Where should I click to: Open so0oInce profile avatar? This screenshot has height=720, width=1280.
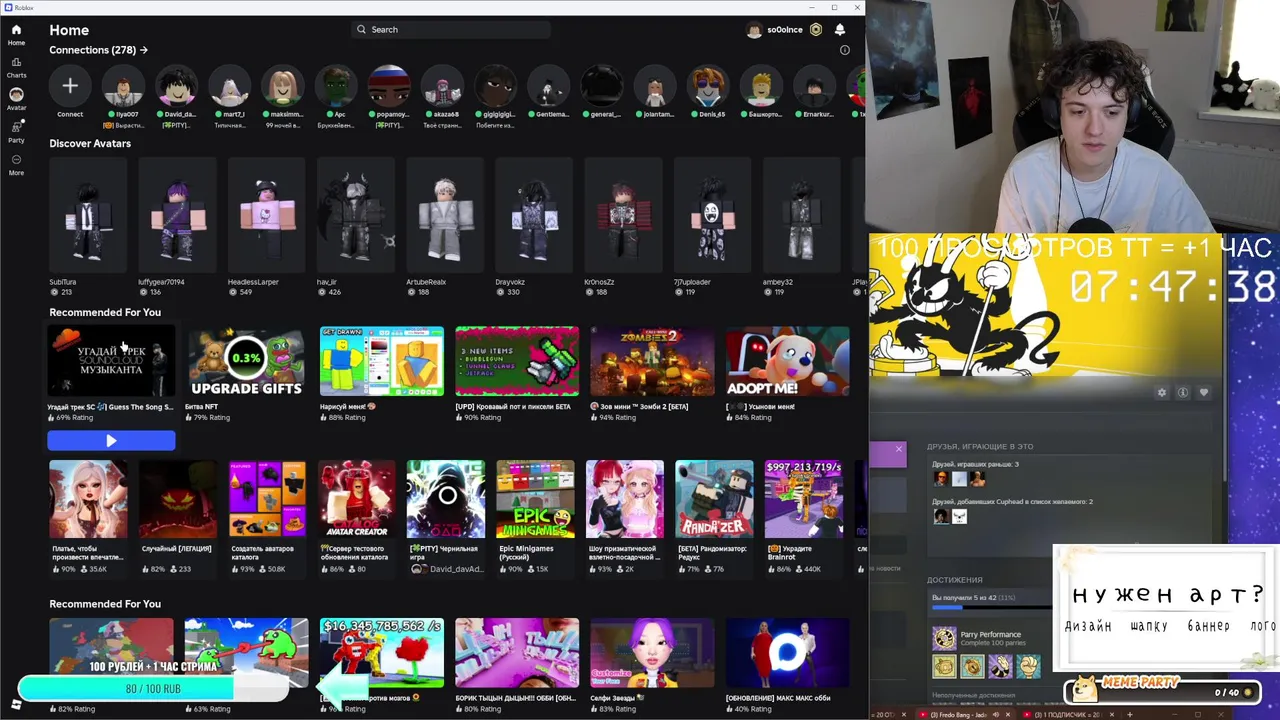coord(754,30)
